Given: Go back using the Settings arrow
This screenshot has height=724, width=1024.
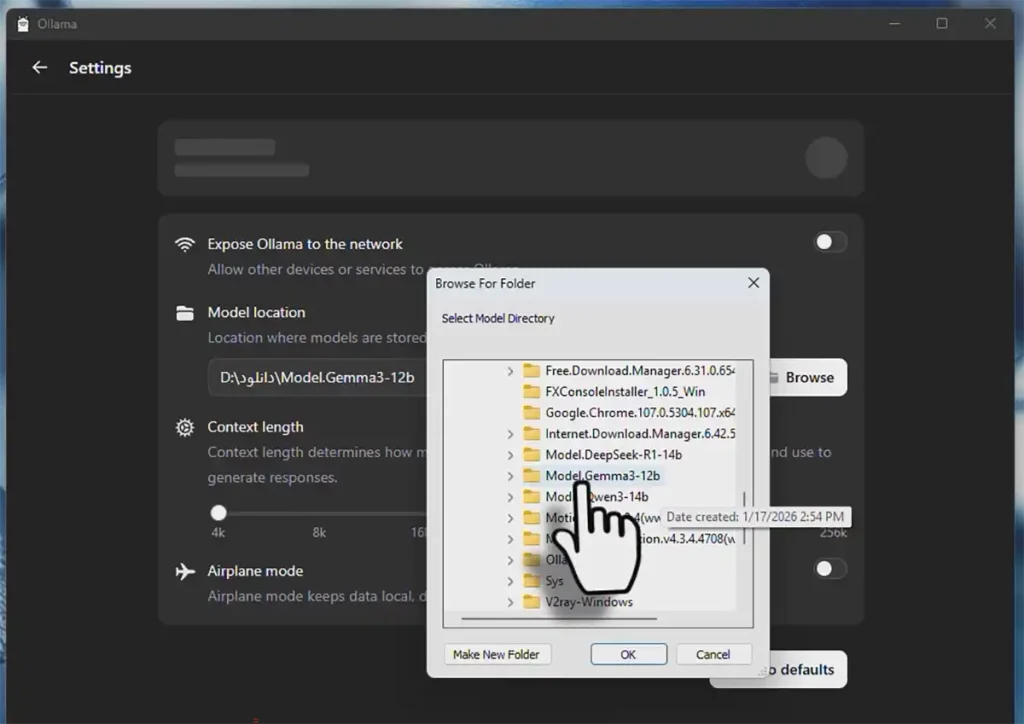Looking at the screenshot, I should [x=40, y=67].
